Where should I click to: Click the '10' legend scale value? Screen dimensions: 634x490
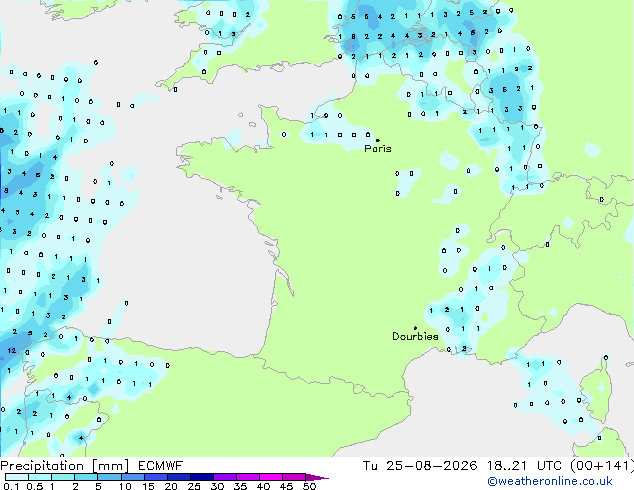coord(125,486)
